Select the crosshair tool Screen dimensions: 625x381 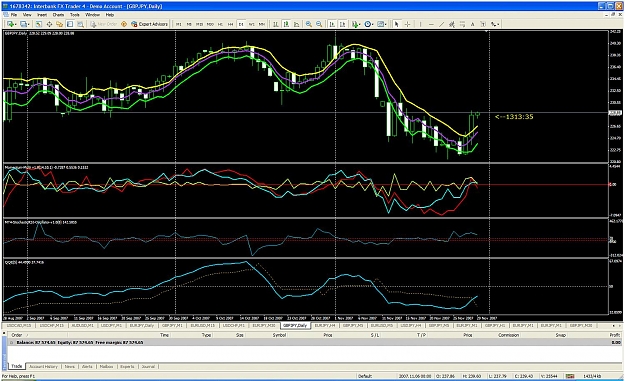(x=407, y=24)
